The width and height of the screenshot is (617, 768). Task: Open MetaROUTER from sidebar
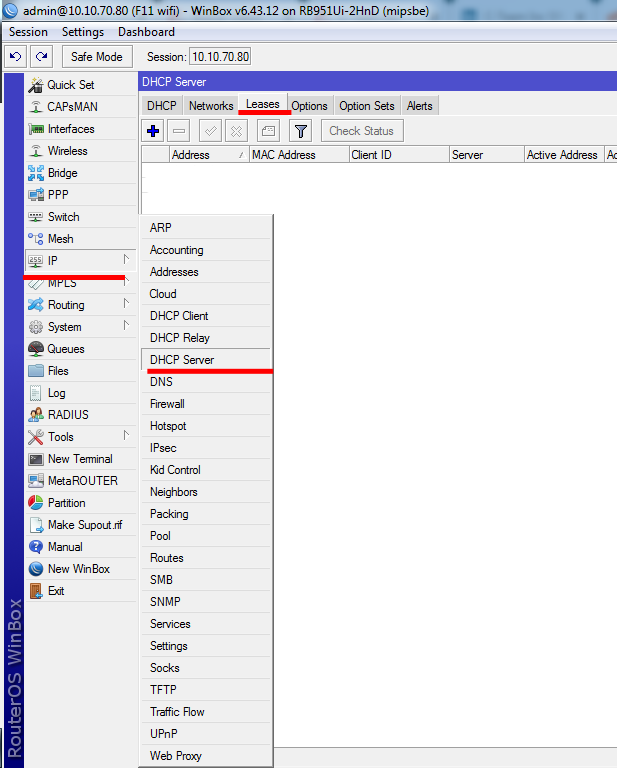[x=81, y=481]
